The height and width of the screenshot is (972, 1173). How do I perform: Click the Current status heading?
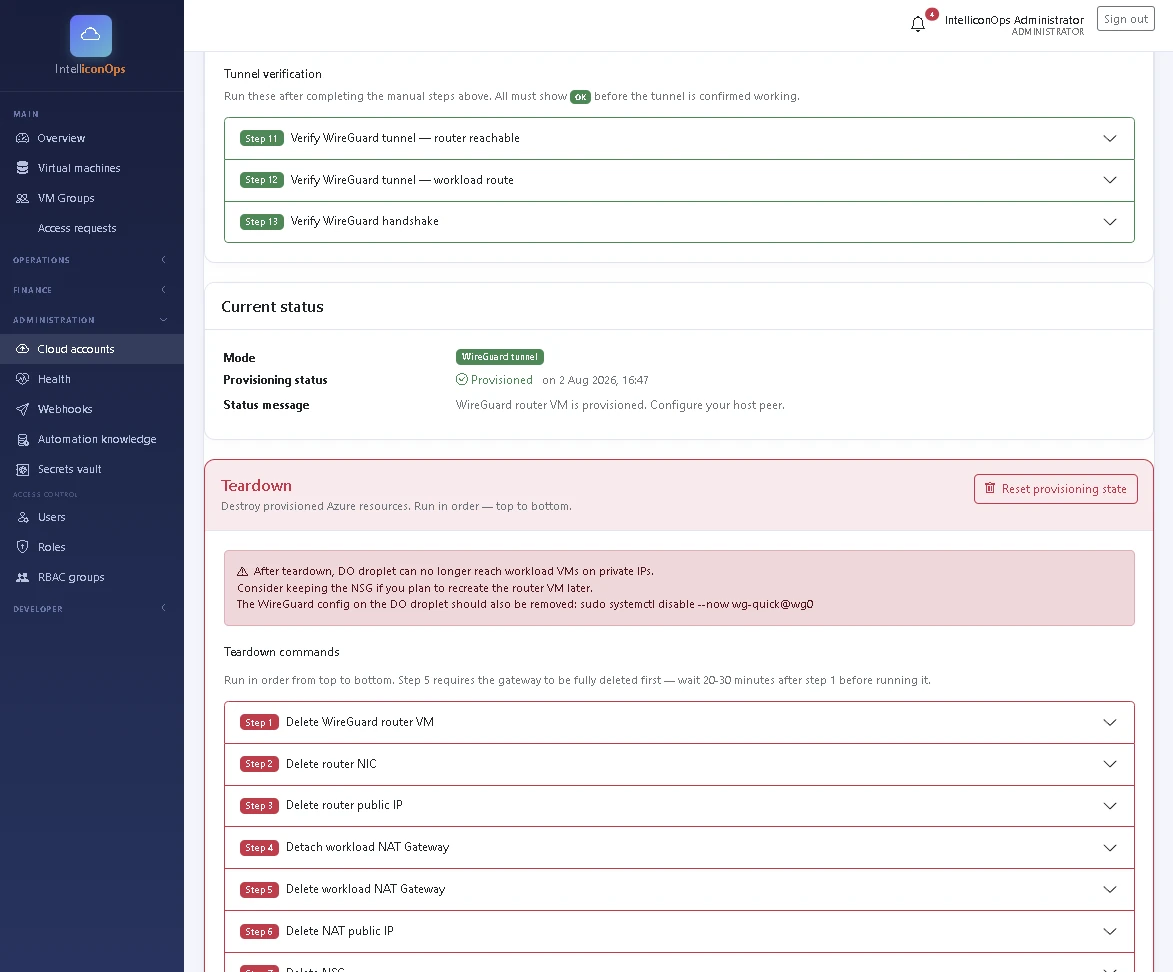pyautogui.click(x=272, y=307)
